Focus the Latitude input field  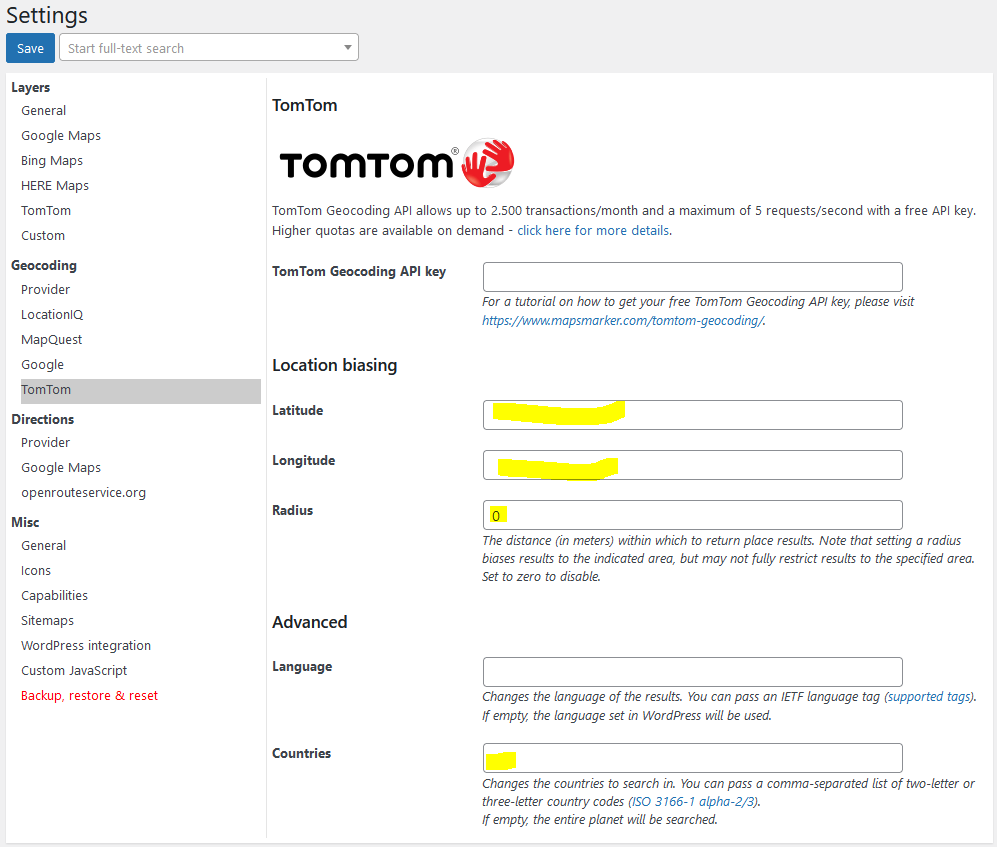point(692,415)
